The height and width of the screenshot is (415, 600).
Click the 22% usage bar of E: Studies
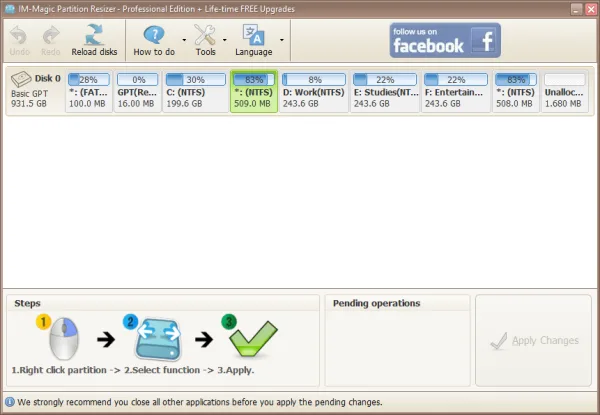[x=385, y=80]
